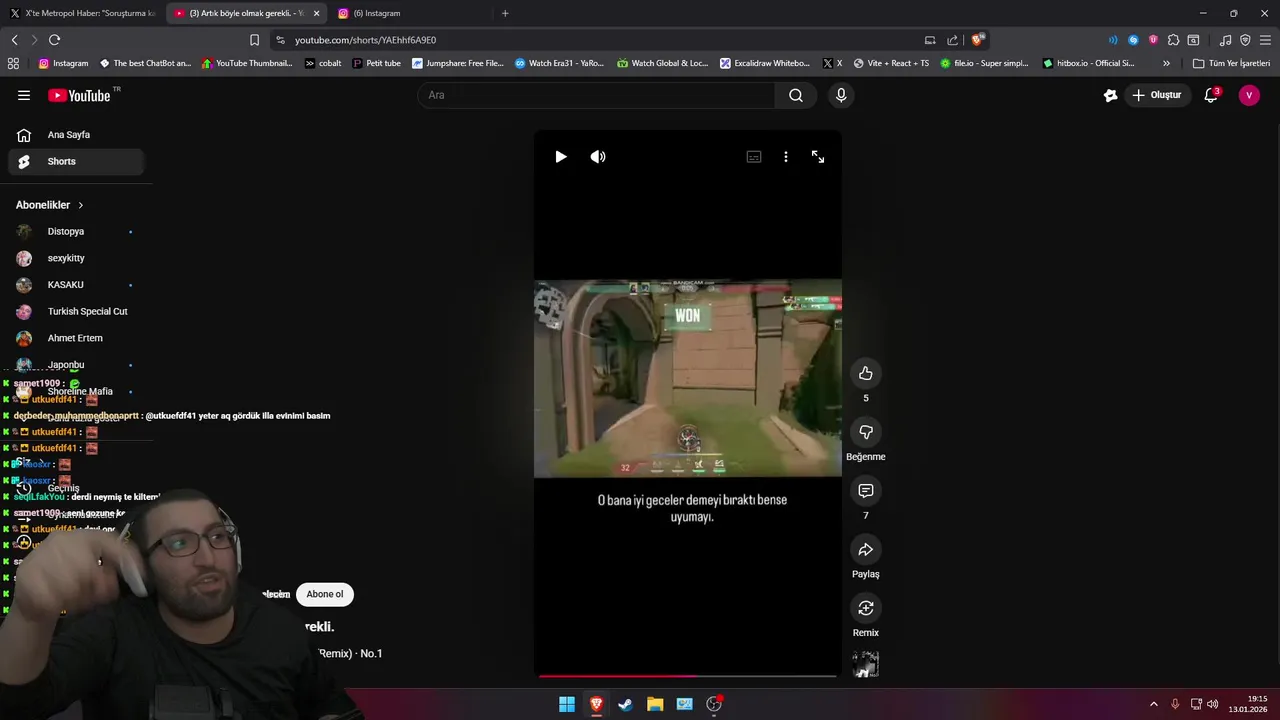Click the youtube.com/shorts address bar URL
The image size is (1280, 720).
click(x=365, y=40)
